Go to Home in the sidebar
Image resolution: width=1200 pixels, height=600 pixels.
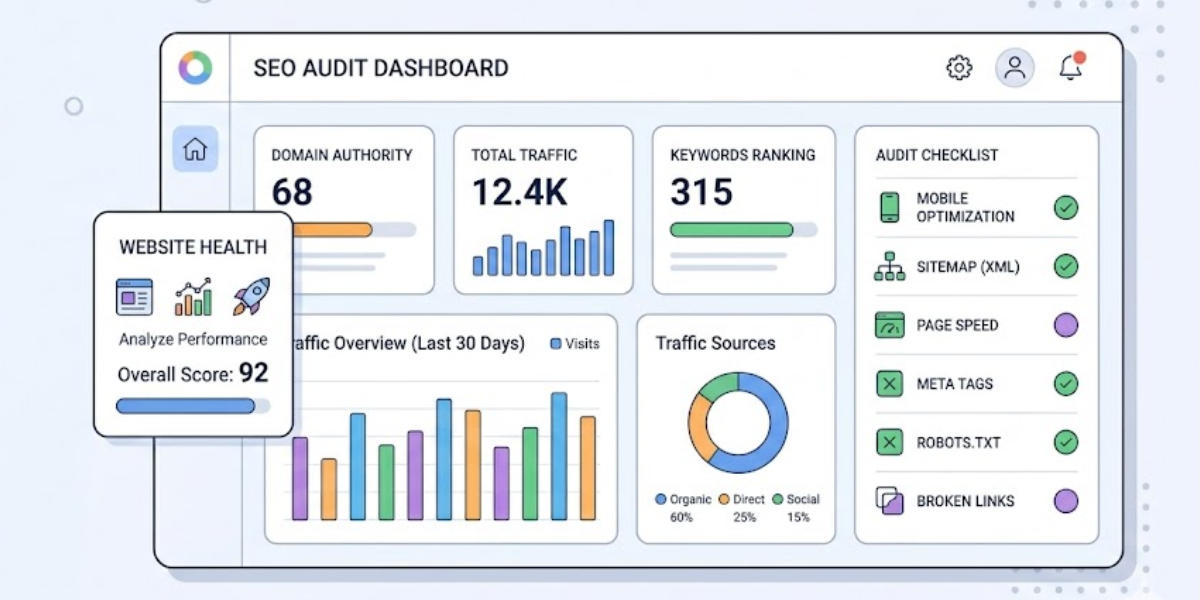pos(195,149)
